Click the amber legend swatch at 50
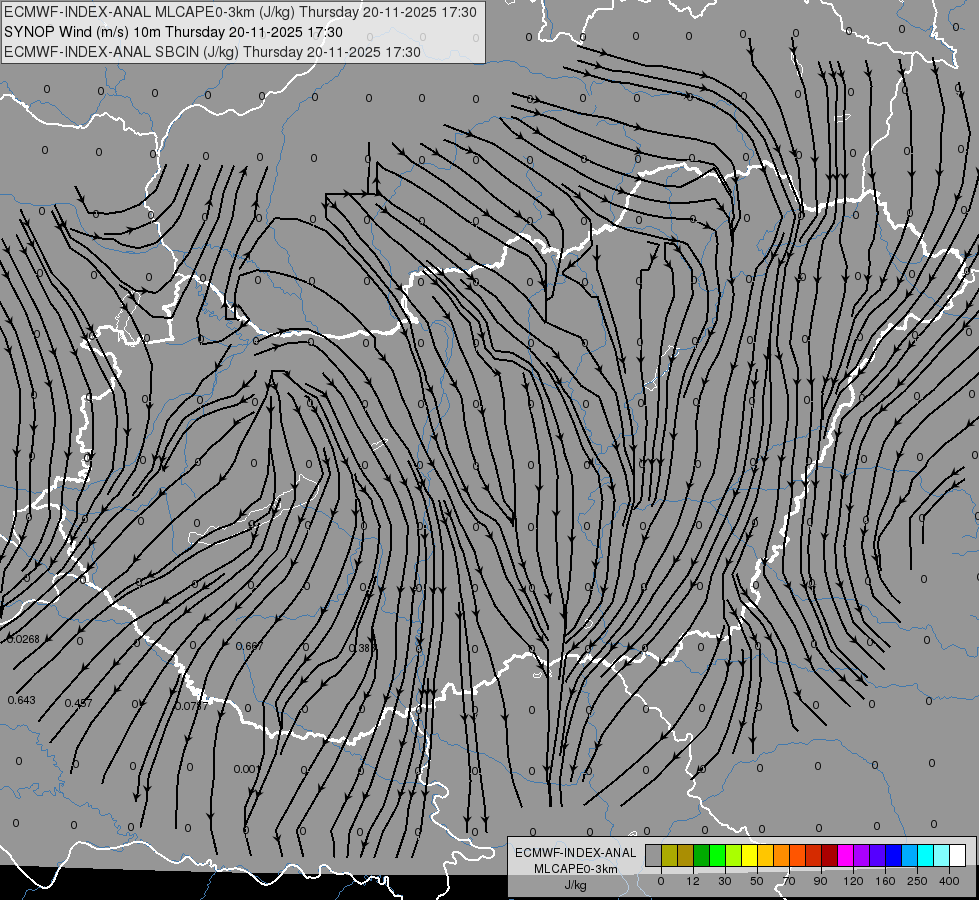This screenshot has width=979, height=900. 765,855
